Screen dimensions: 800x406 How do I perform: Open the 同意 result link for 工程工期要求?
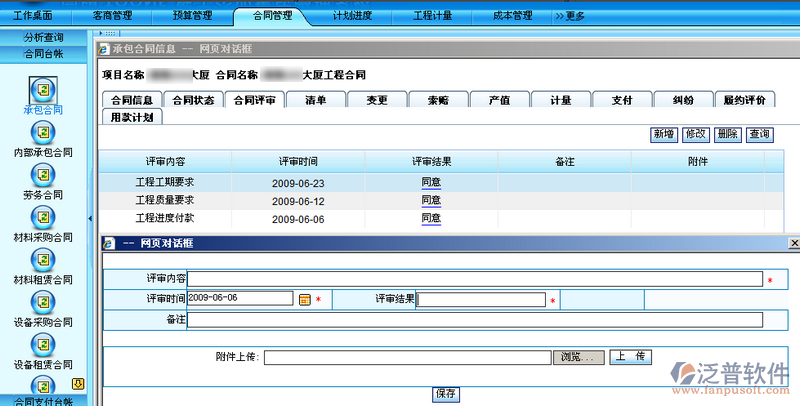click(x=431, y=183)
